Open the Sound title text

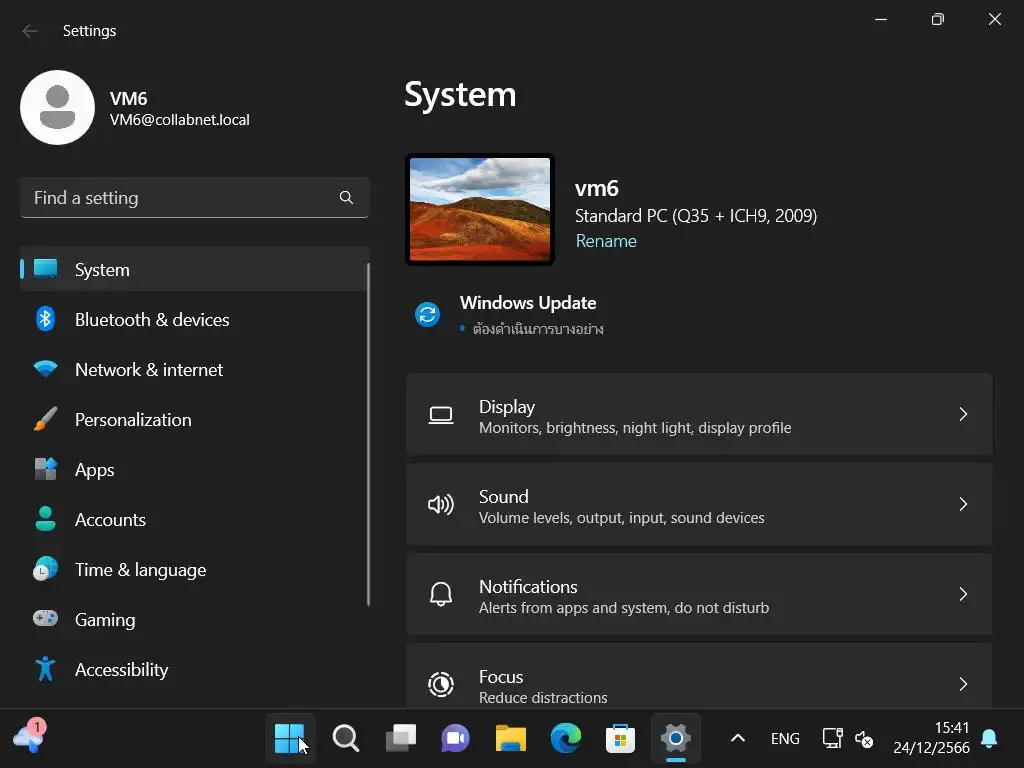click(504, 496)
